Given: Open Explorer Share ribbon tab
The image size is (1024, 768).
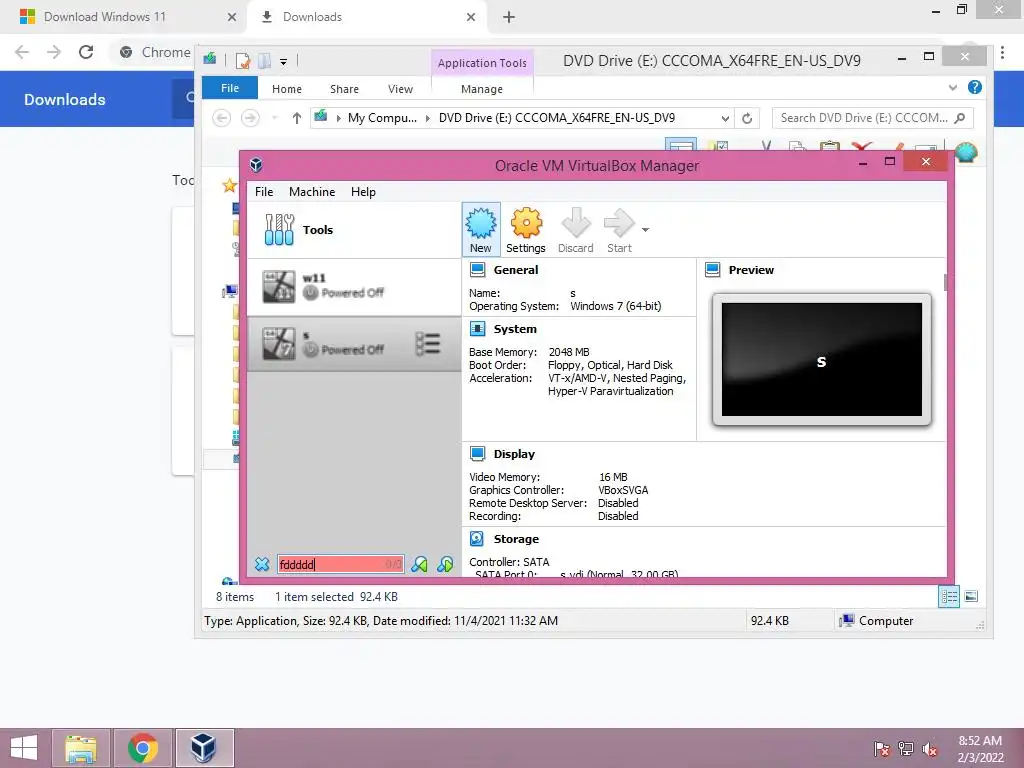Looking at the screenshot, I should click(x=344, y=89).
